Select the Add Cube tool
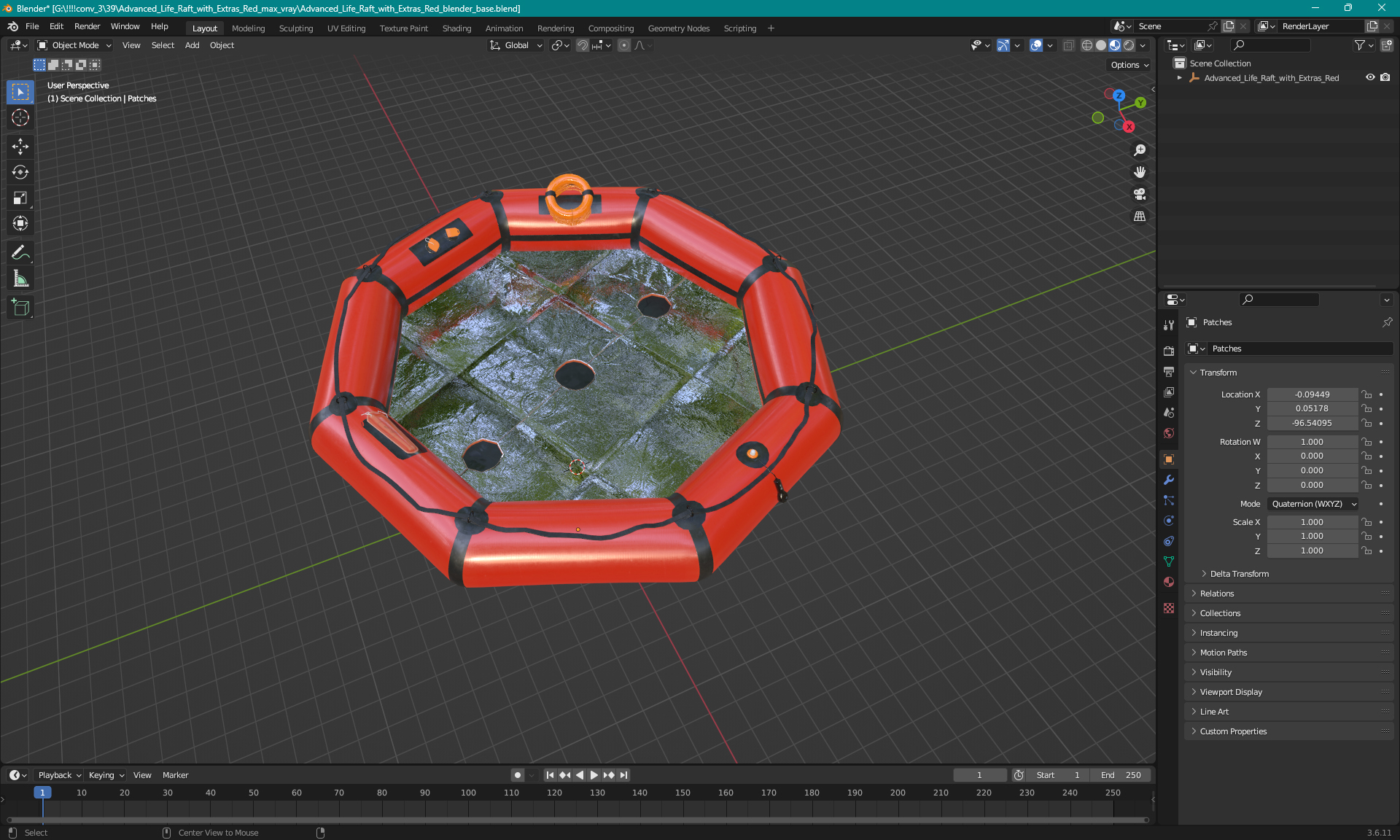The height and width of the screenshot is (840, 1400). (x=20, y=308)
